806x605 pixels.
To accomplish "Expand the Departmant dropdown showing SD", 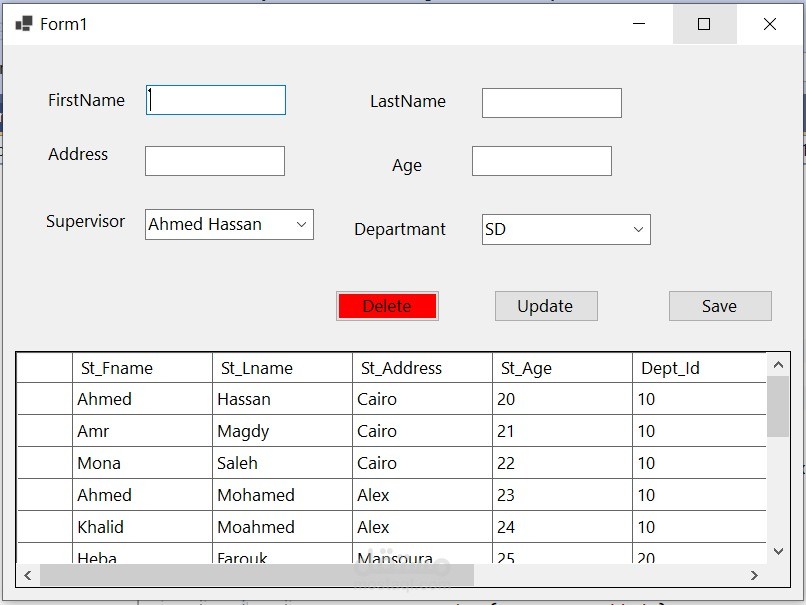I will point(566,229).
